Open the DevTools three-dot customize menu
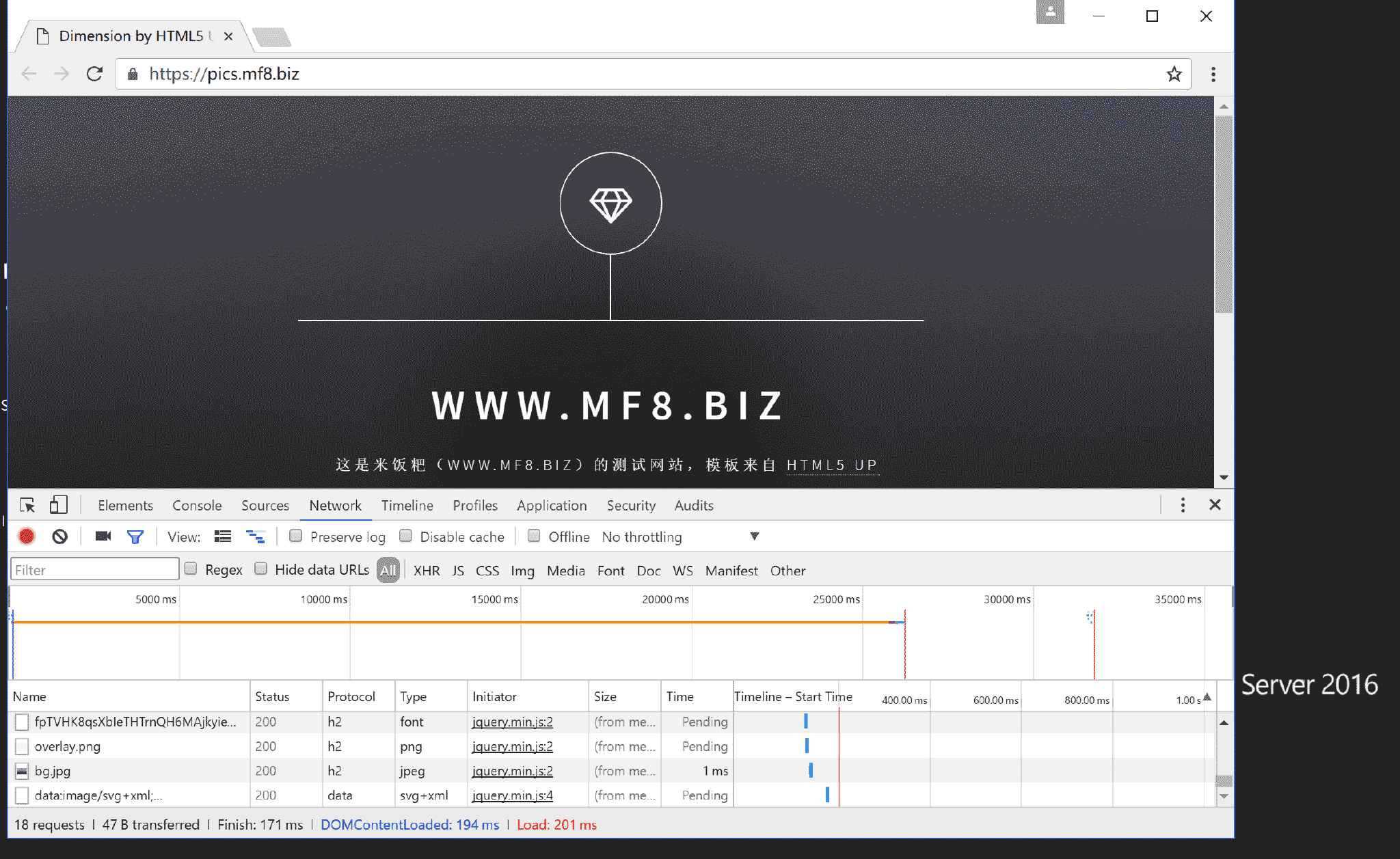Viewport: 1400px width, 859px height. tap(1183, 505)
